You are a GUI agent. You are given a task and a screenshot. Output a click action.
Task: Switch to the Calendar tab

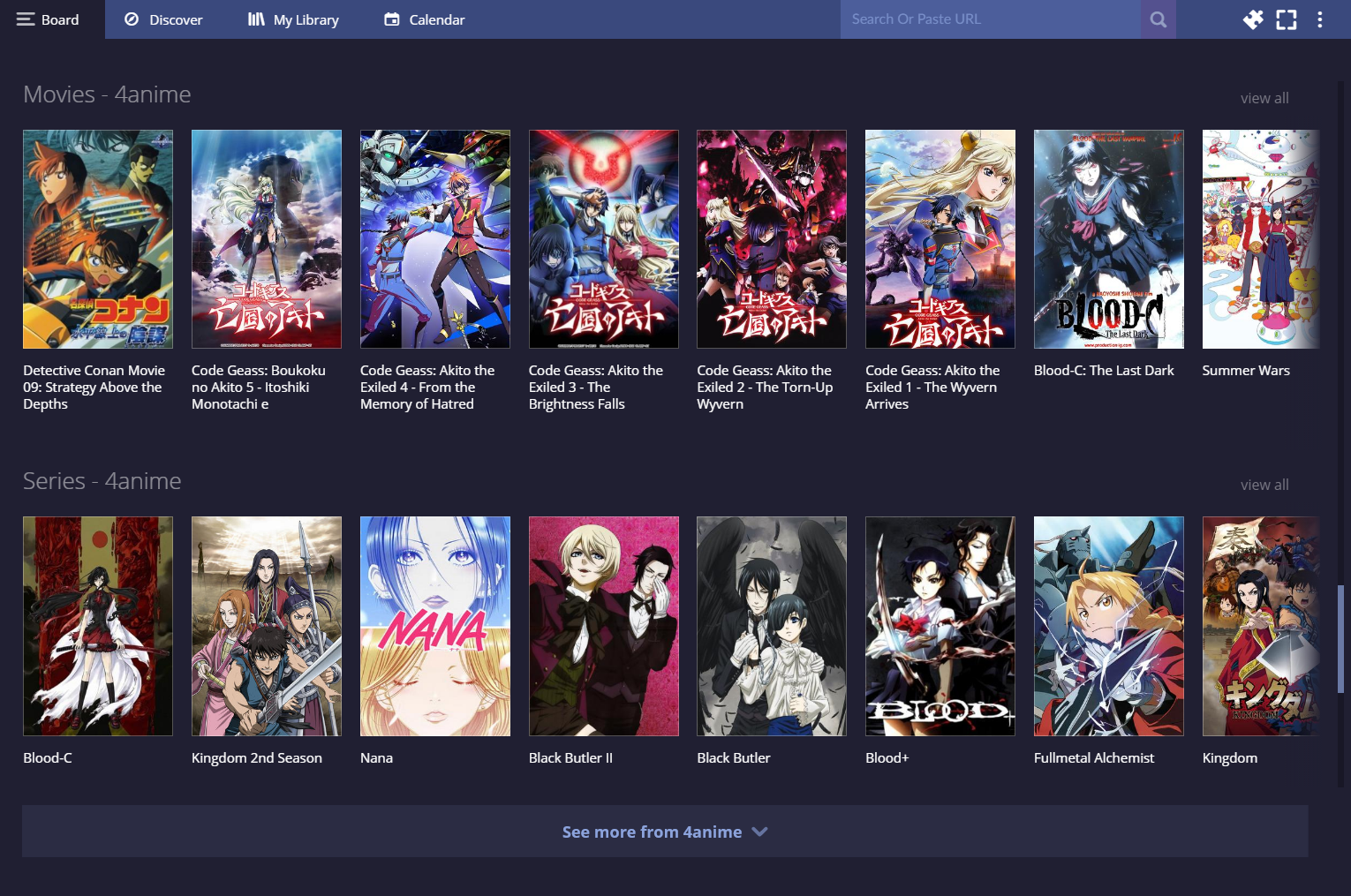[425, 19]
